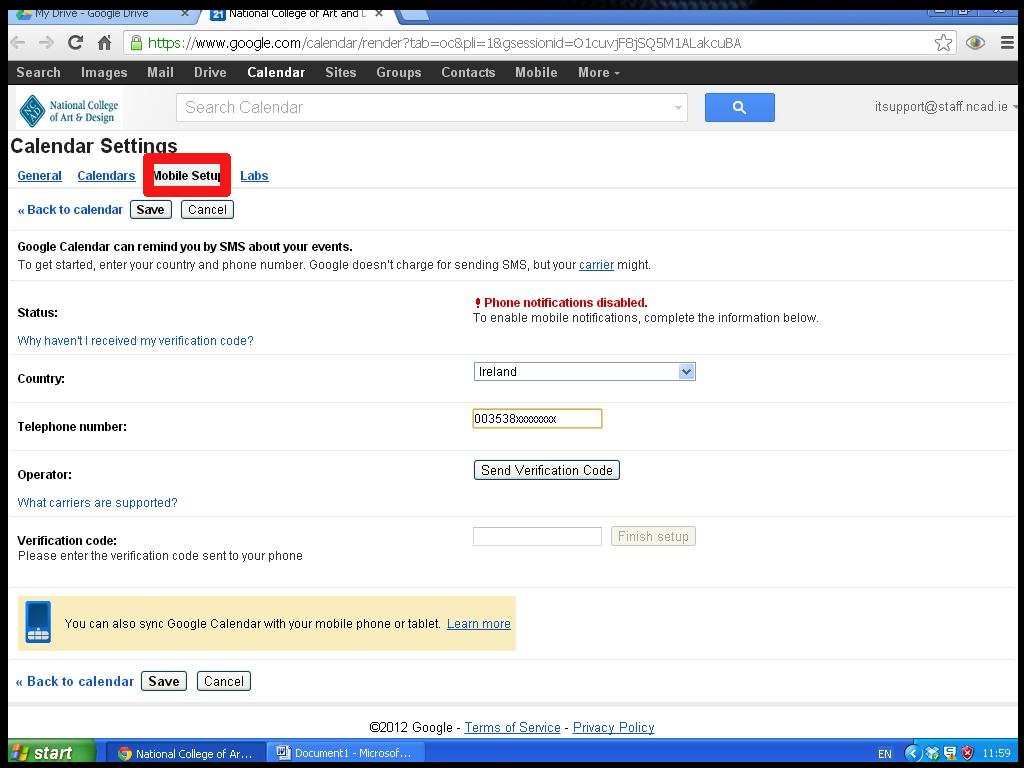Go to Mail in the Google bar
The height and width of the screenshot is (768, 1024).
coord(161,72)
